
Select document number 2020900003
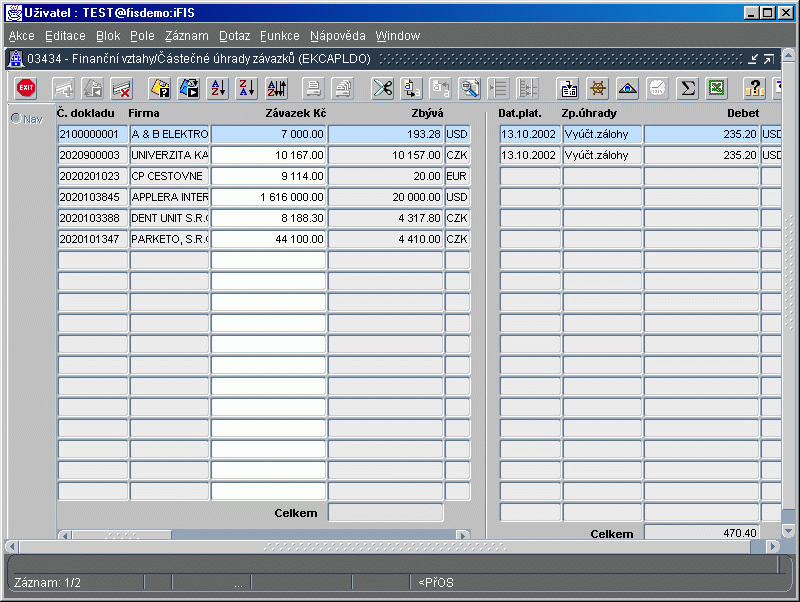(x=92, y=155)
